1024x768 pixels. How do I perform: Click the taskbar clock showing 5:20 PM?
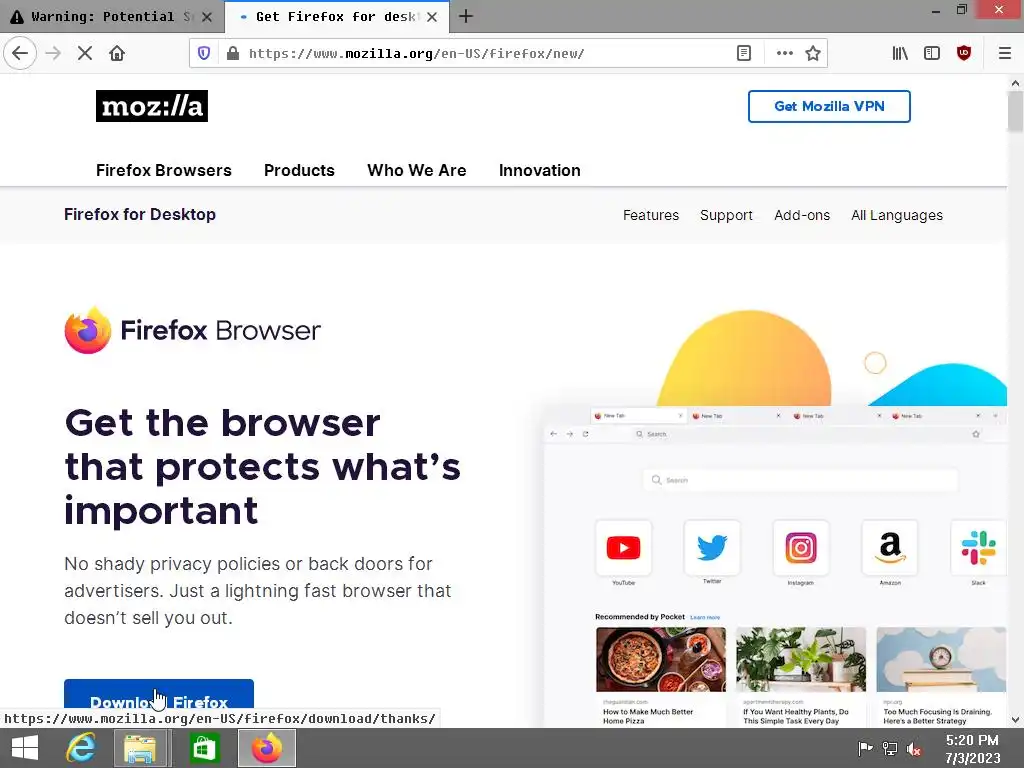click(x=972, y=748)
